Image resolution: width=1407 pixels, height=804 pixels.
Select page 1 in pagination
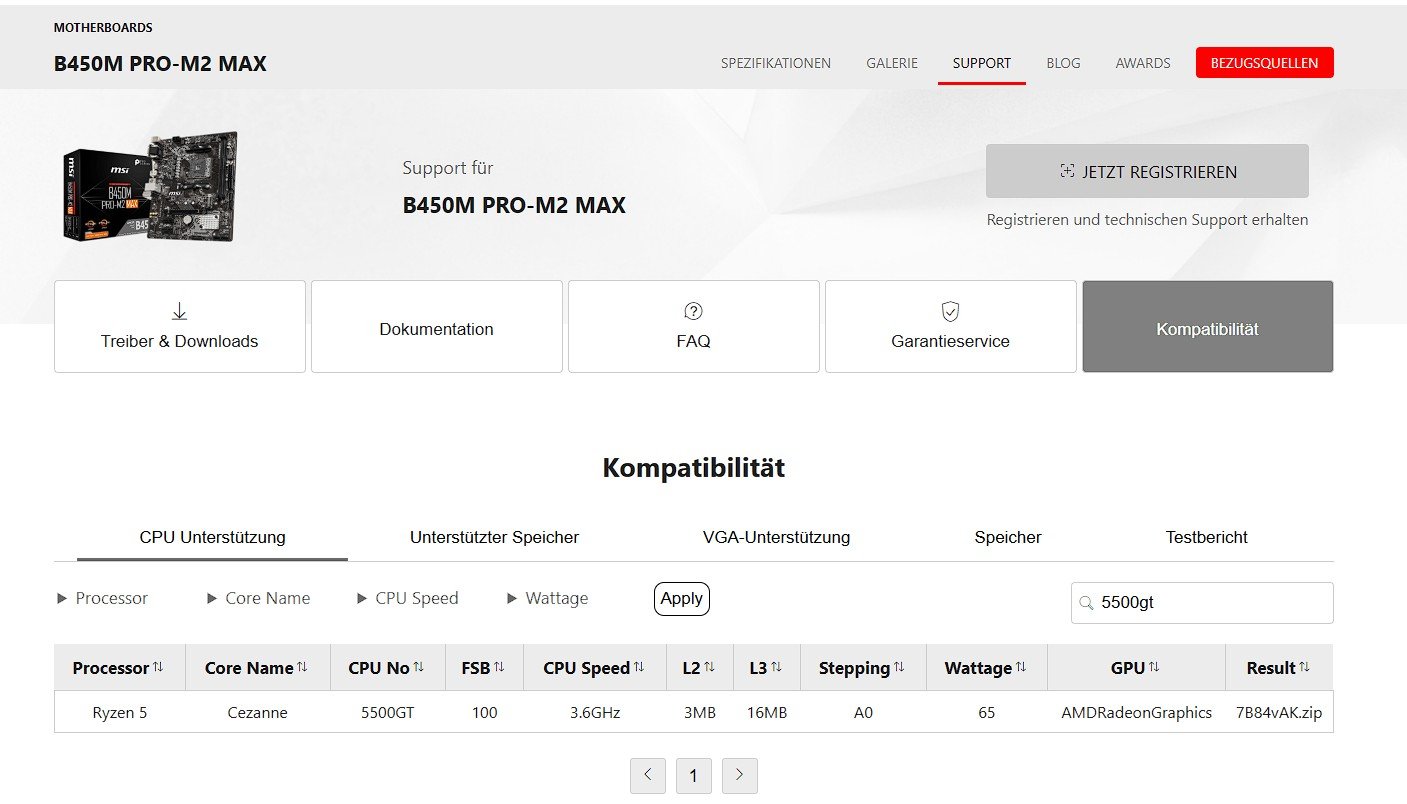[694, 775]
